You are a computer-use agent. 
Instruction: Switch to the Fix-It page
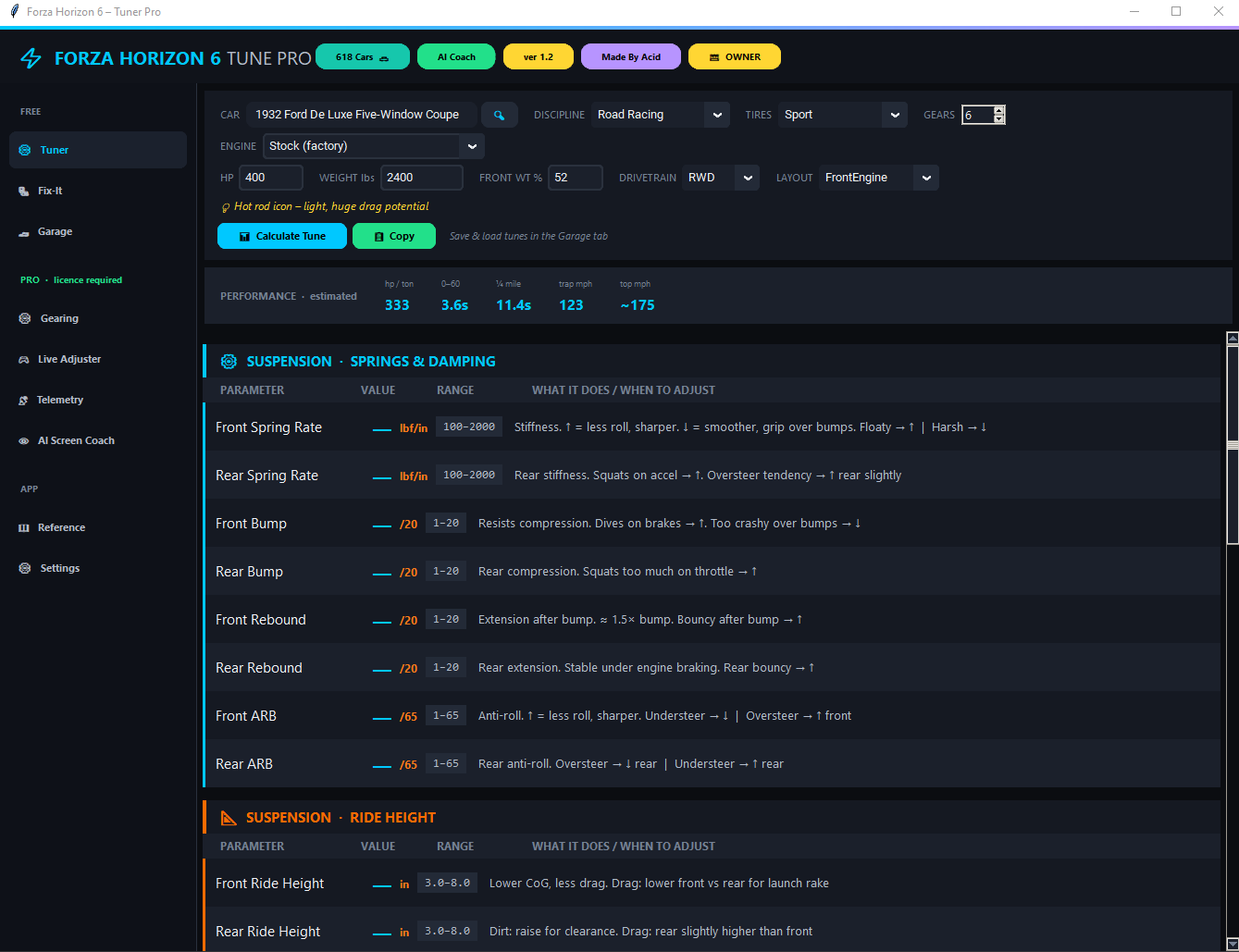click(98, 191)
